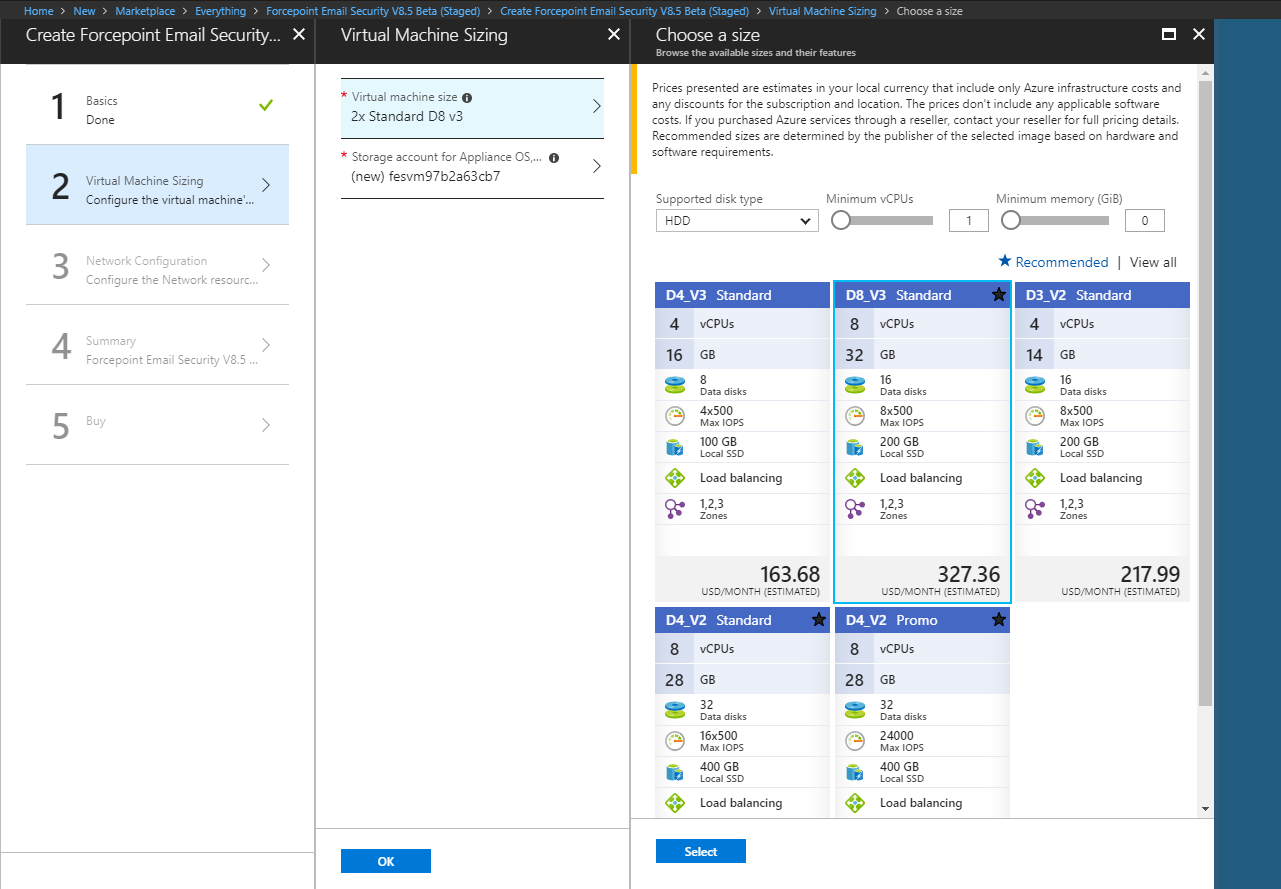Click the D3_V2 Standard card header
The width and height of the screenshot is (1281, 889).
(1102, 295)
